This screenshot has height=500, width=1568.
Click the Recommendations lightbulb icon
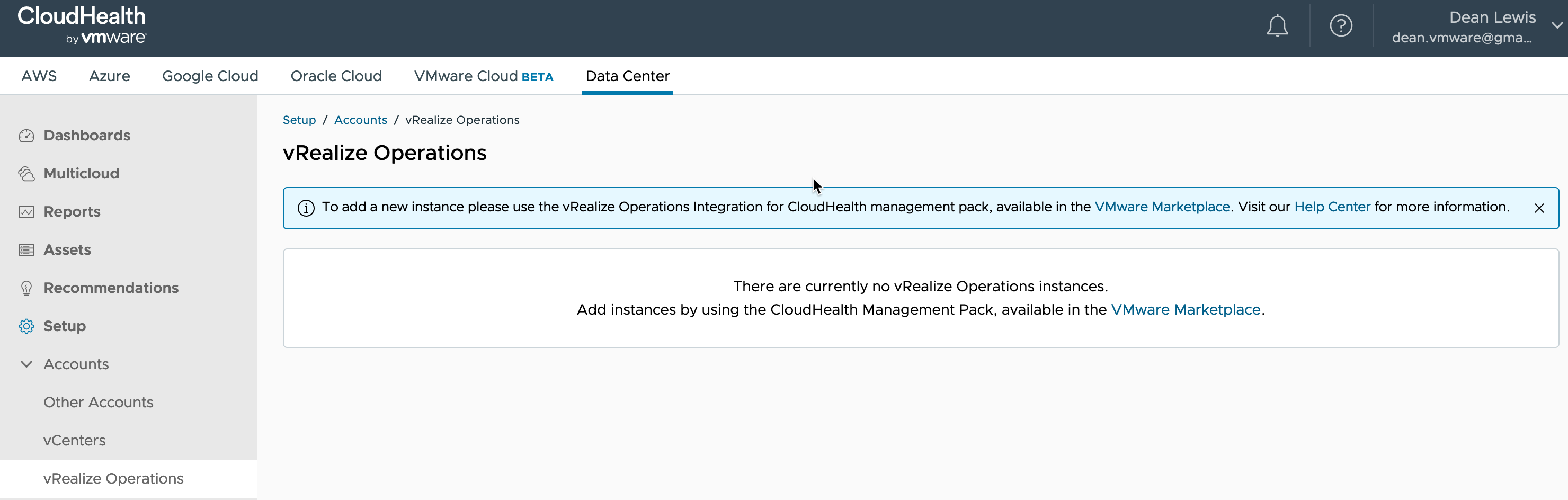click(x=26, y=288)
